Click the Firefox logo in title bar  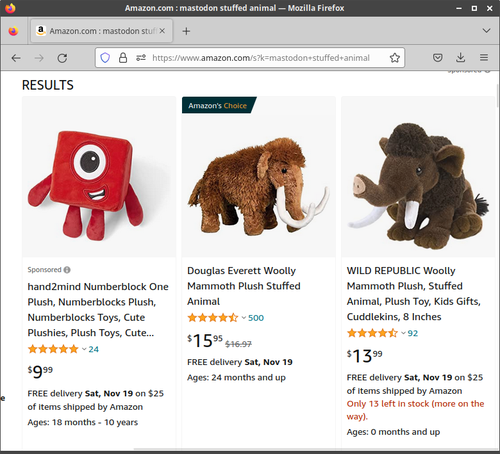(10, 8)
